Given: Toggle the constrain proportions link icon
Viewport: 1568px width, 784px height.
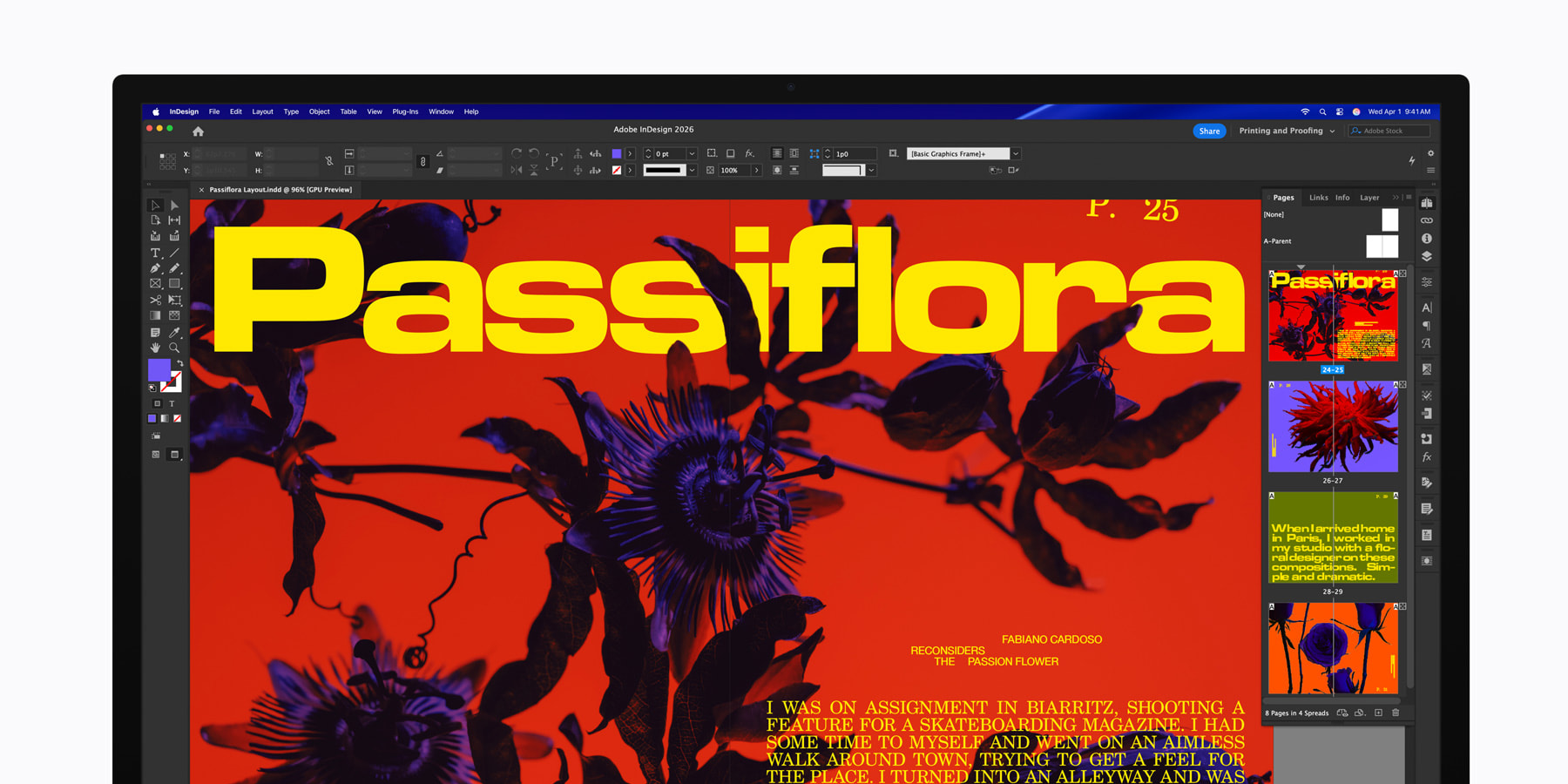Looking at the screenshot, I should [329, 161].
